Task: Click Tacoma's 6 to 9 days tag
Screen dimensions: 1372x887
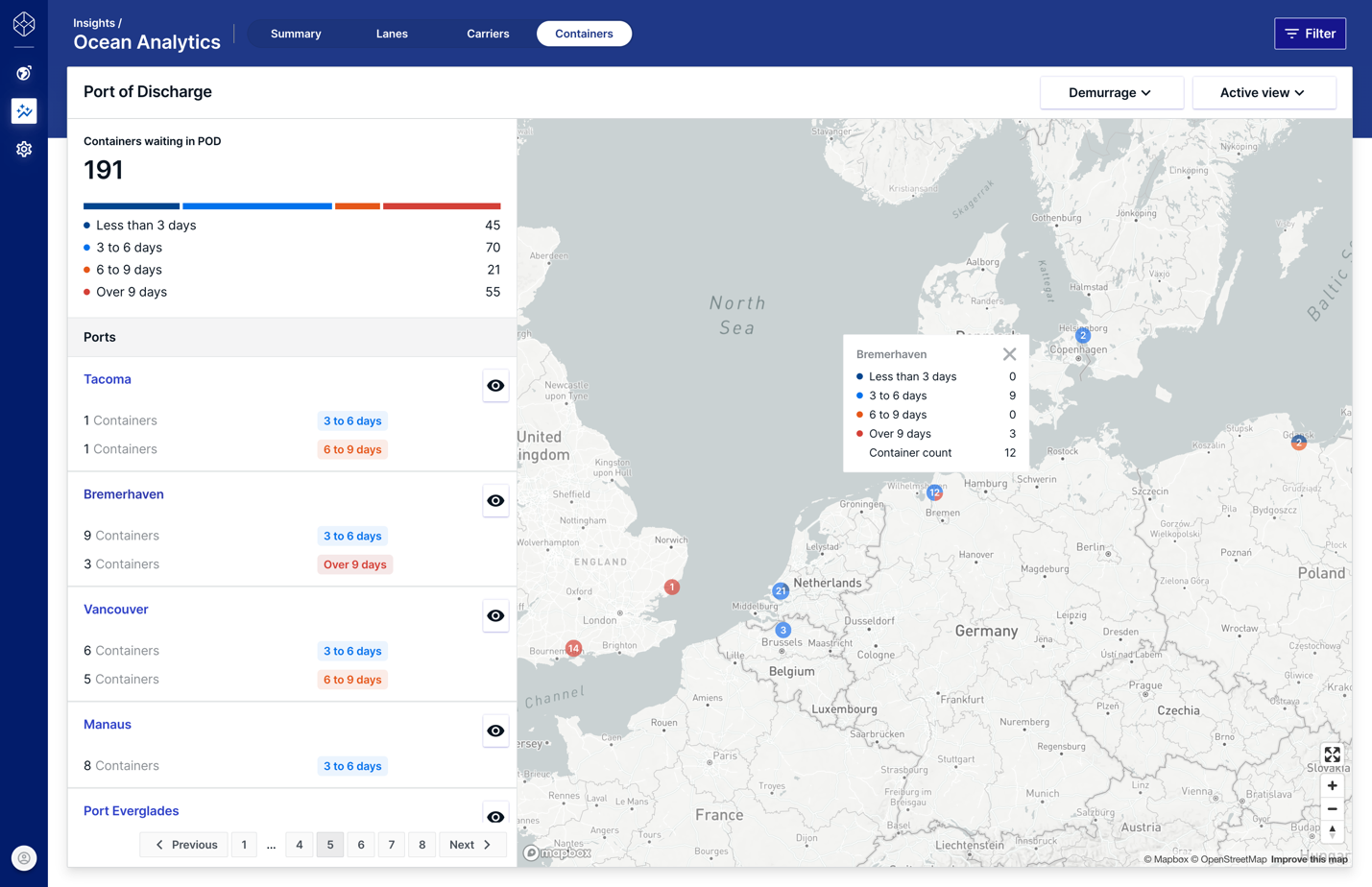Action: [352, 449]
